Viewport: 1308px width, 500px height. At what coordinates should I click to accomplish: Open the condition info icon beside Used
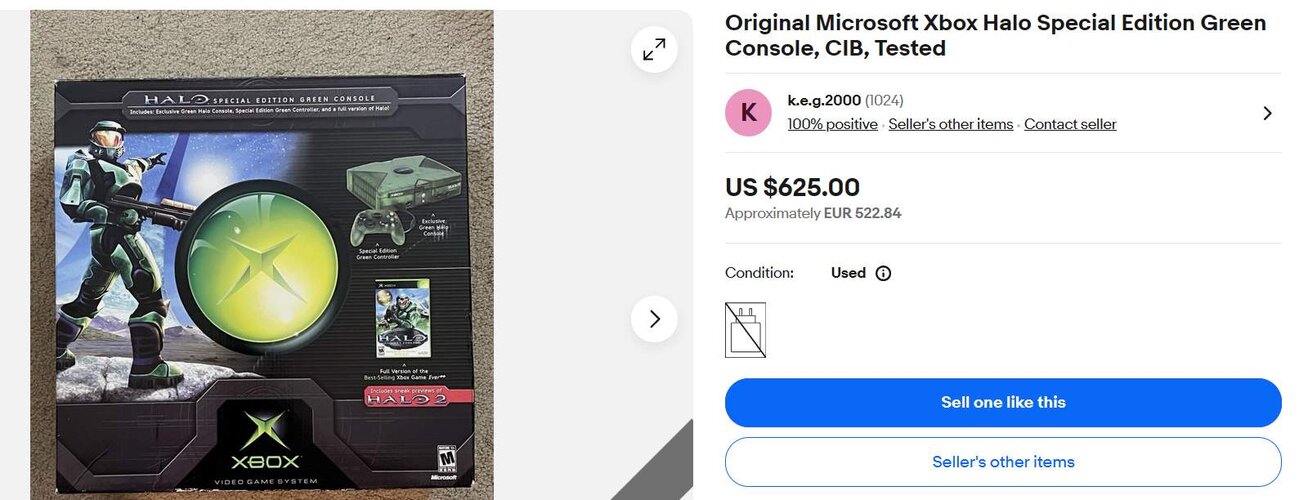(x=883, y=273)
